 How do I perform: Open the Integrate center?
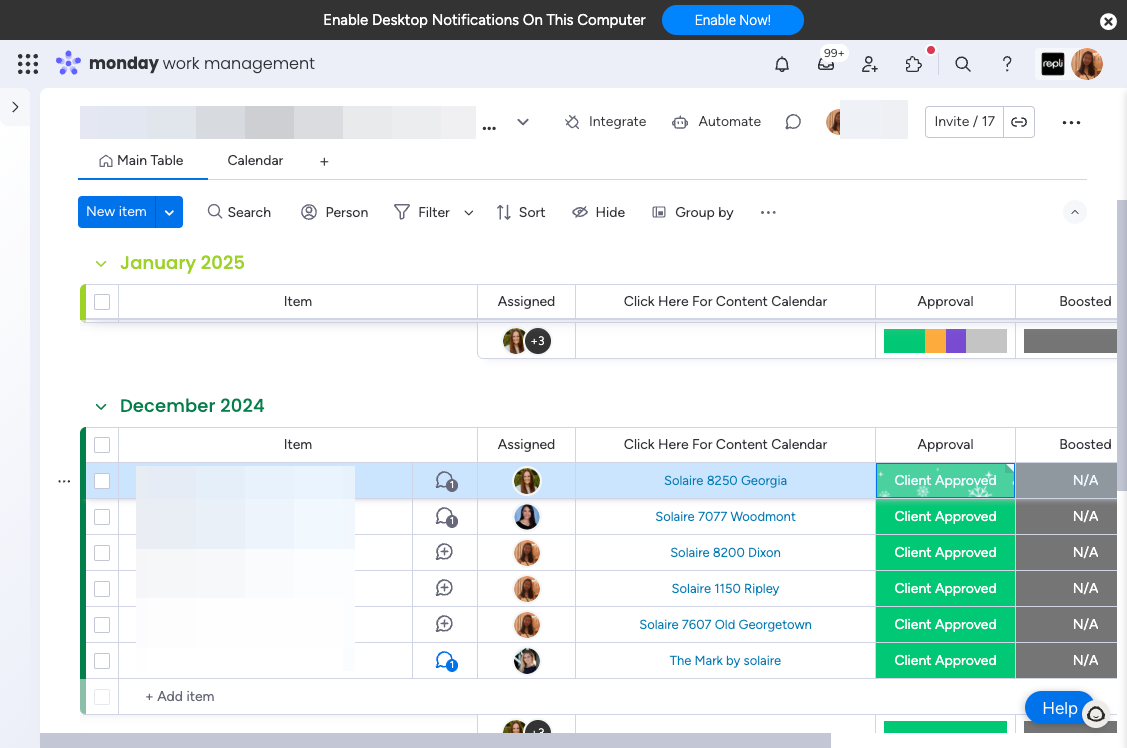click(x=605, y=122)
